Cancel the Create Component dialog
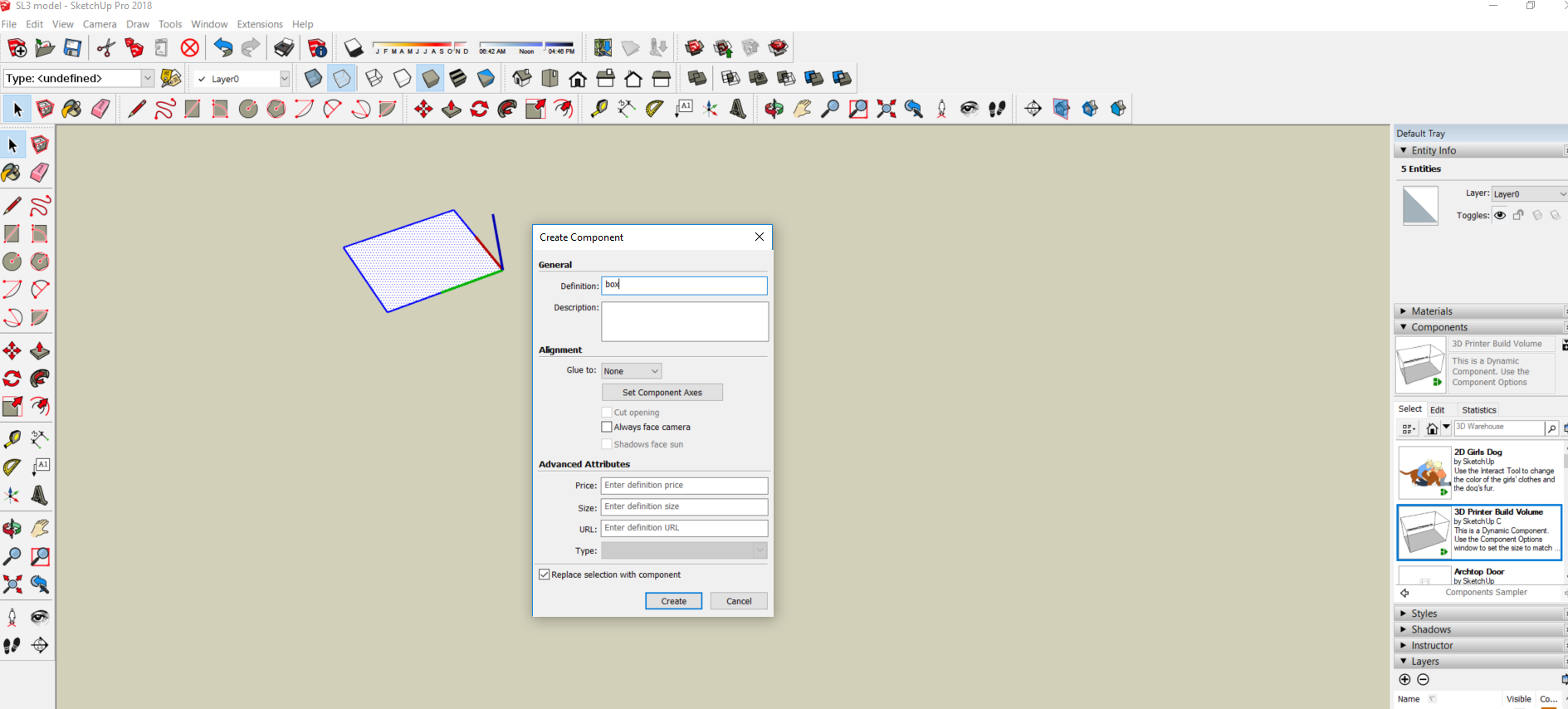The image size is (1568, 709). point(739,601)
